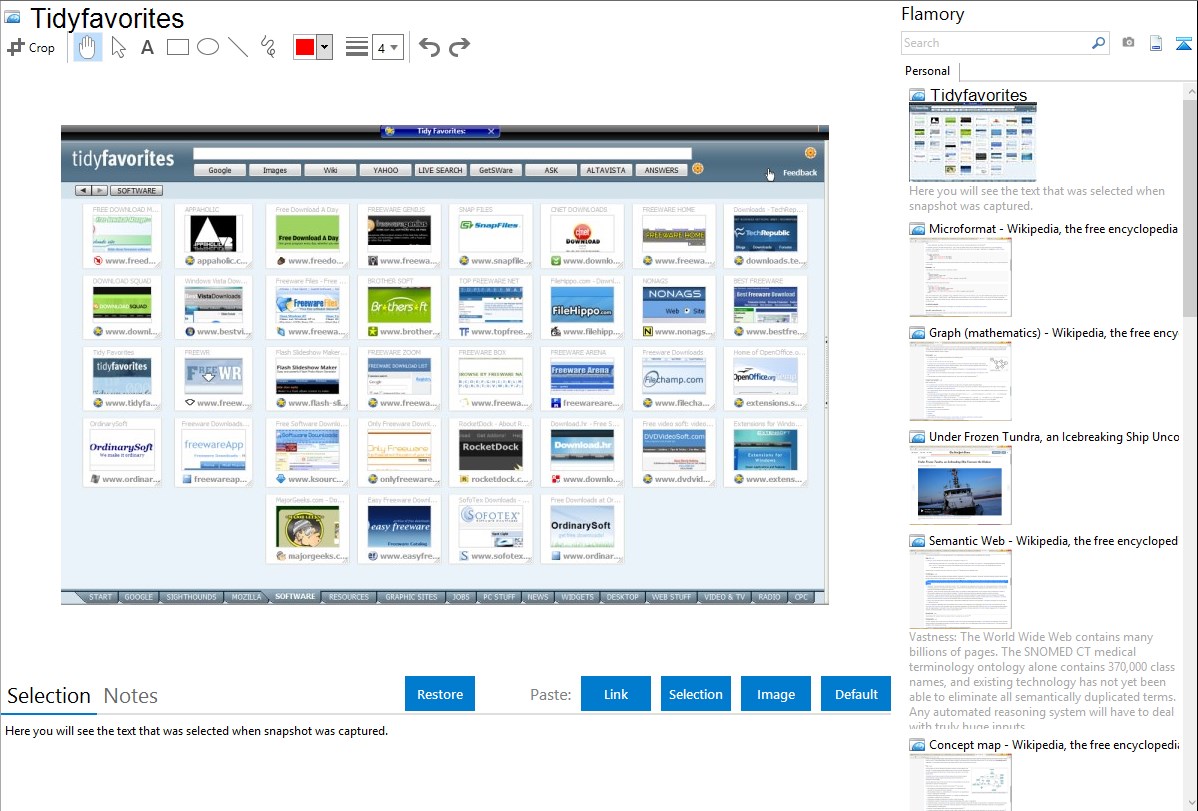Select the Crop tool

point(31,47)
